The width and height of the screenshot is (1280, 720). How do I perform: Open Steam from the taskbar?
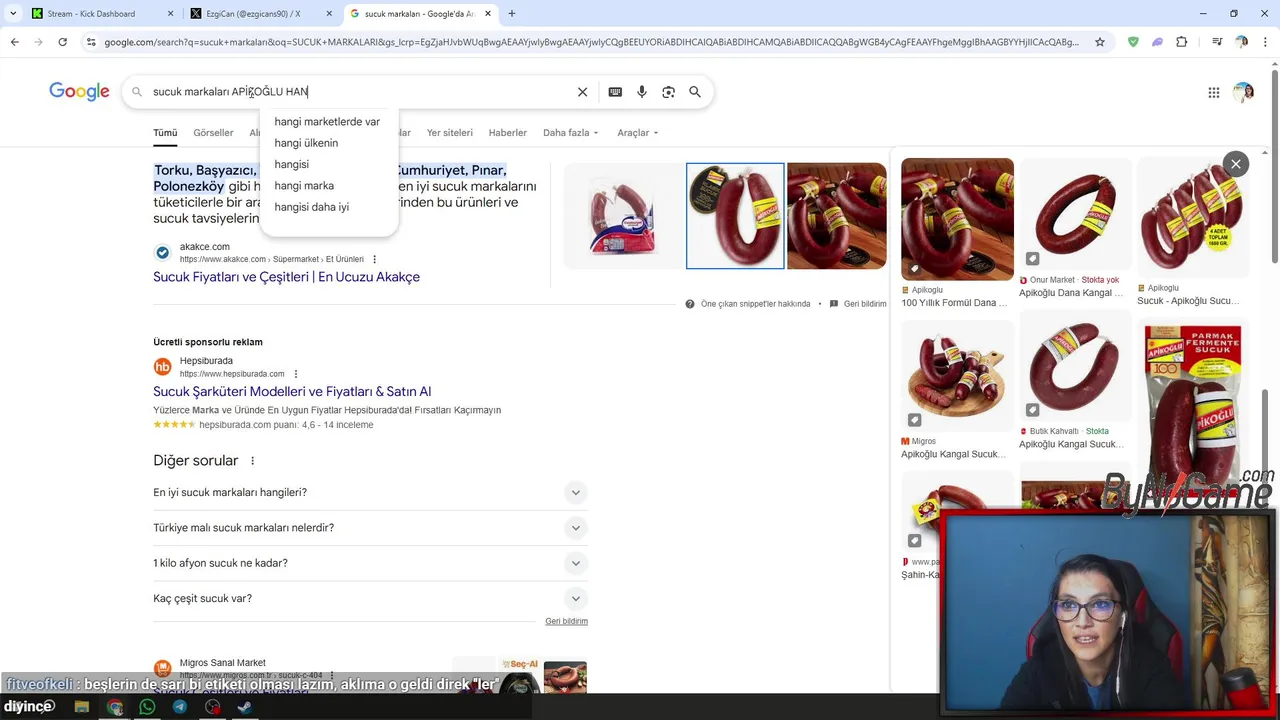(244, 707)
